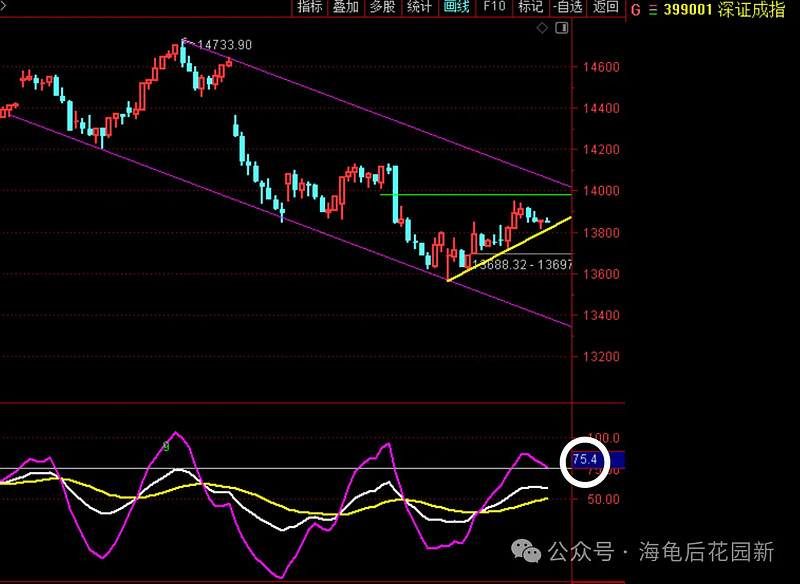Click the 14733.90 peak price label
The width and height of the screenshot is (800, 584).
[x=224, y=45]
